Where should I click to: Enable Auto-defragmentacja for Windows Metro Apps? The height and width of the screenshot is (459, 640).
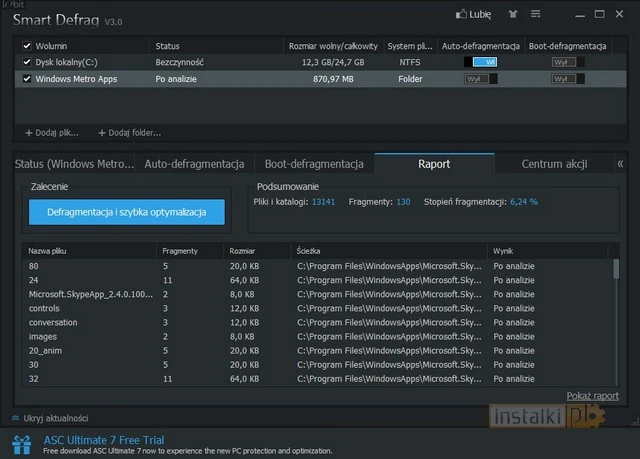481,79
